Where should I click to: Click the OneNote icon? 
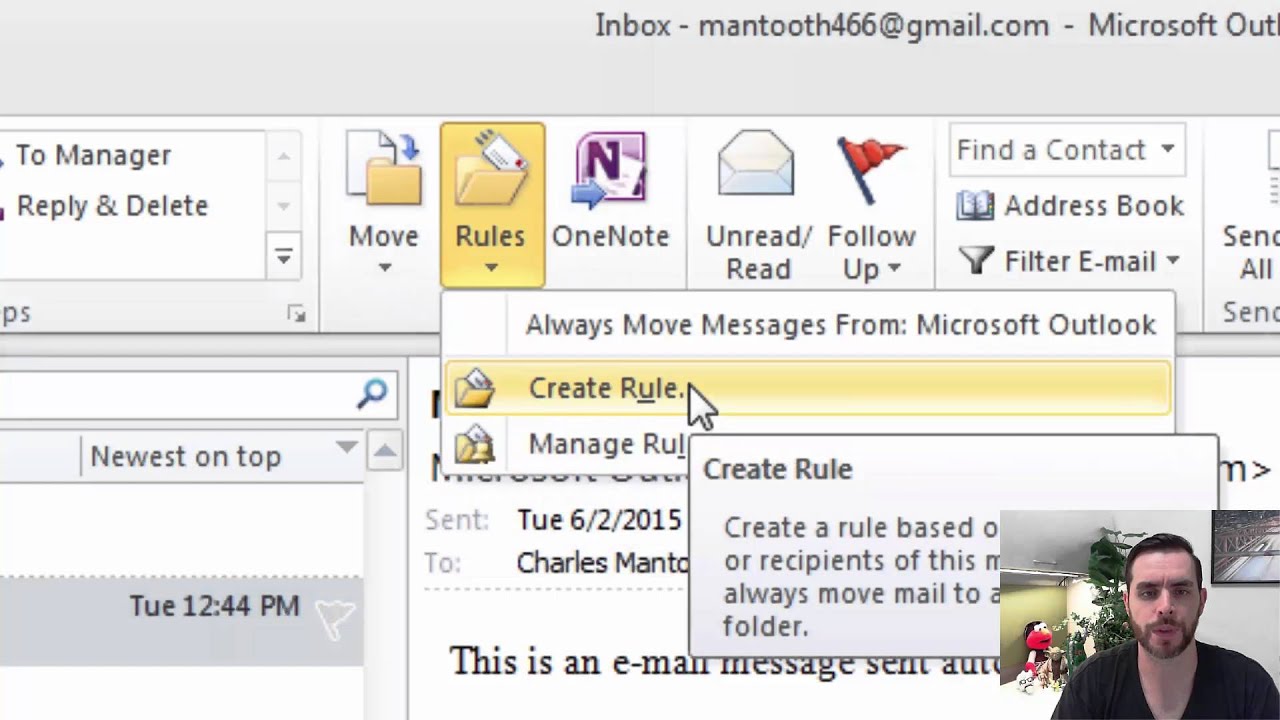[610, 171]
